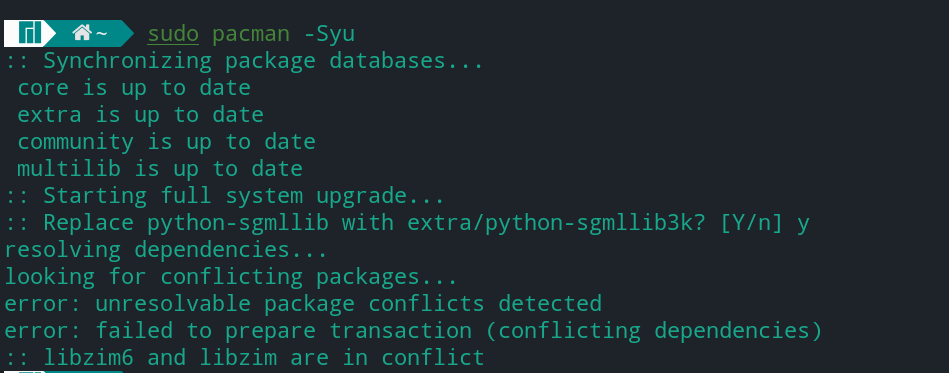
Task: Click the 'failed to prepare transaction' error line
Action: click(x=459, y=331)
